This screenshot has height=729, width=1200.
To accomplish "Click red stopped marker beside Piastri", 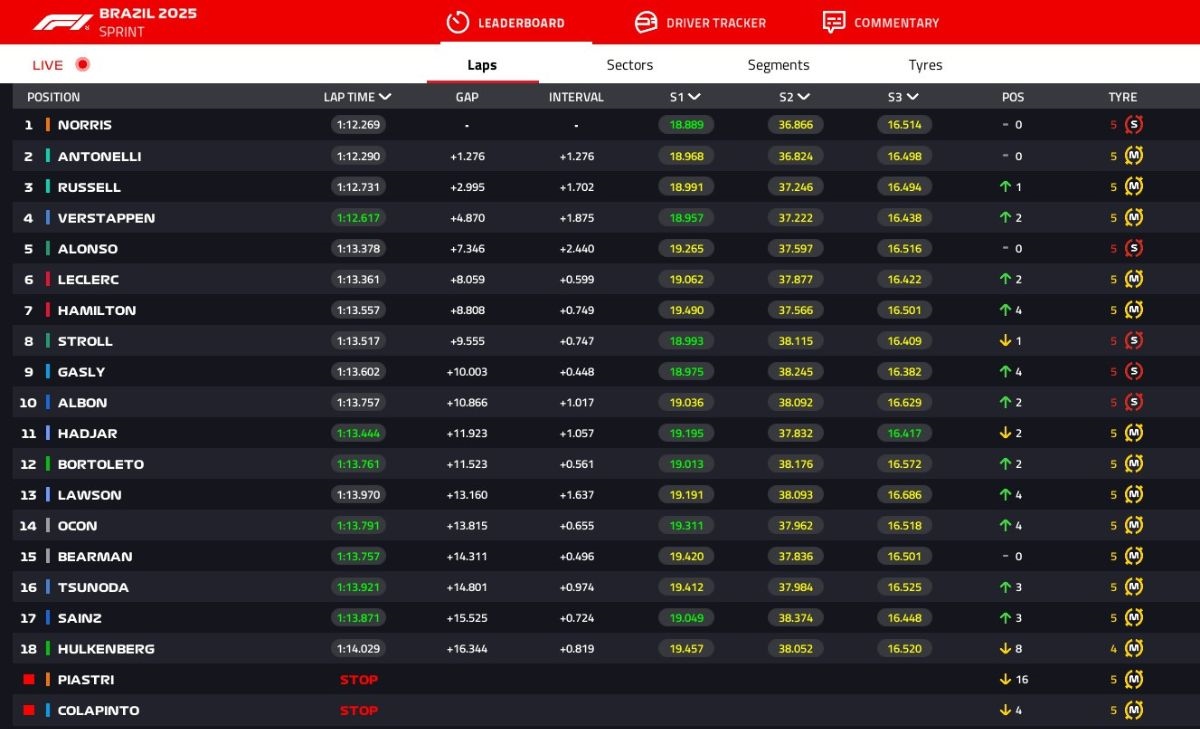I will coord(29,680).
